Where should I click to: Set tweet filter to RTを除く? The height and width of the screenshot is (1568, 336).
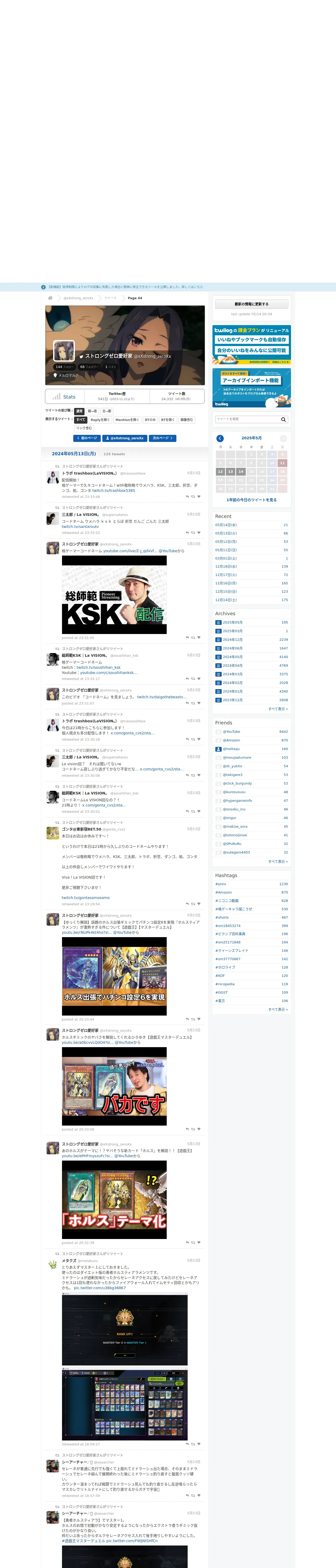[x=168, y=420]
